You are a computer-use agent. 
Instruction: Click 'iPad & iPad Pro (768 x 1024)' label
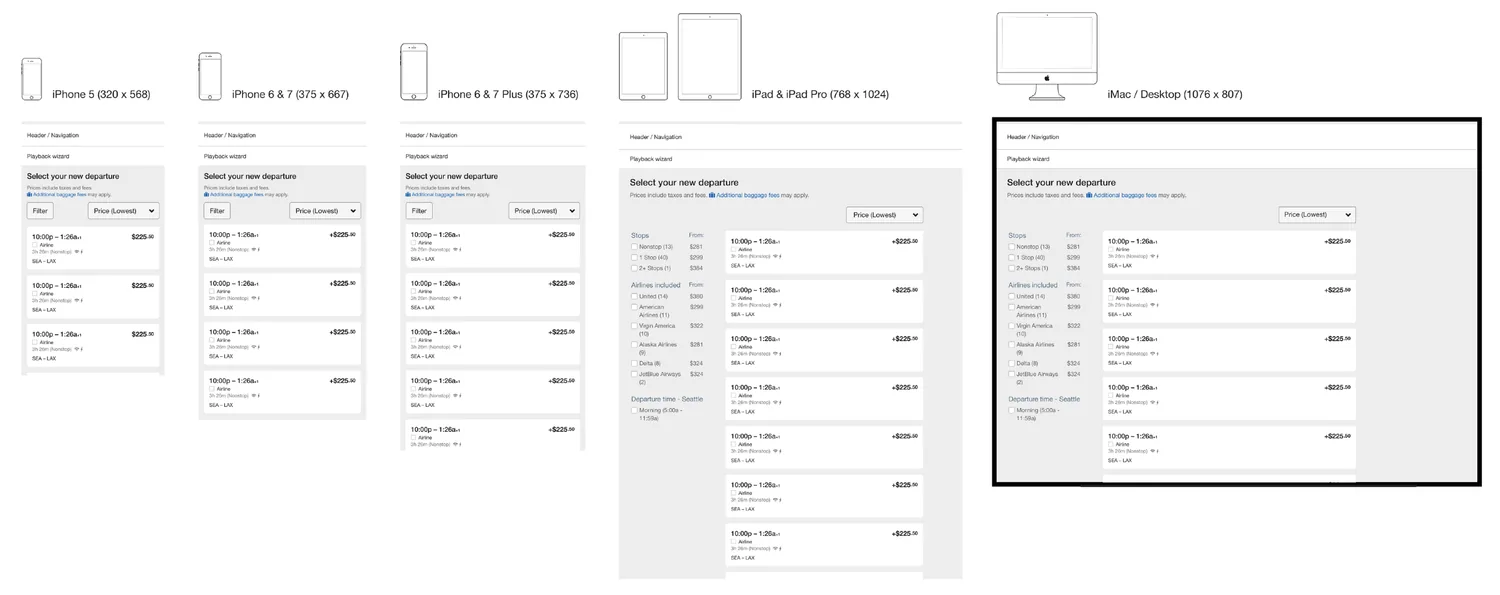(x=820, y=94)
